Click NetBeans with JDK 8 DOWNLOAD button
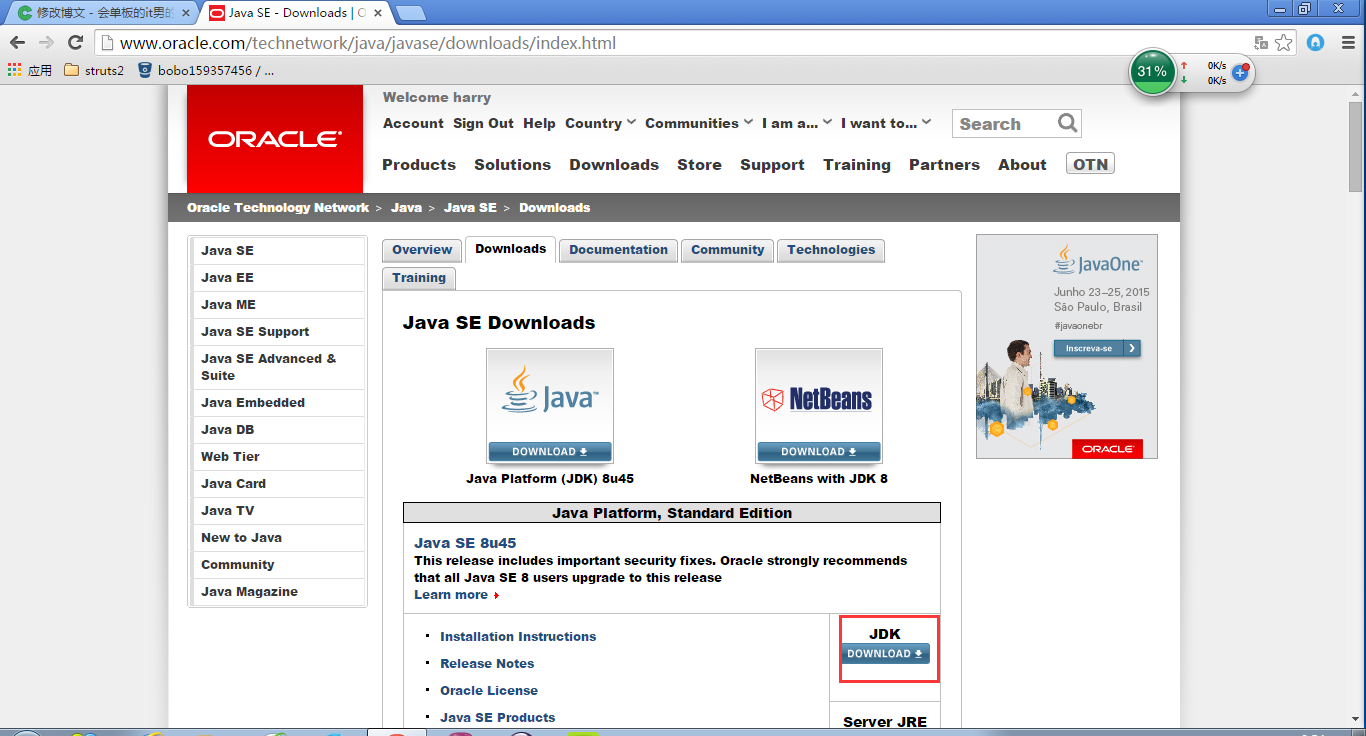The image size is (1366, 736). [x=818, y=451]
